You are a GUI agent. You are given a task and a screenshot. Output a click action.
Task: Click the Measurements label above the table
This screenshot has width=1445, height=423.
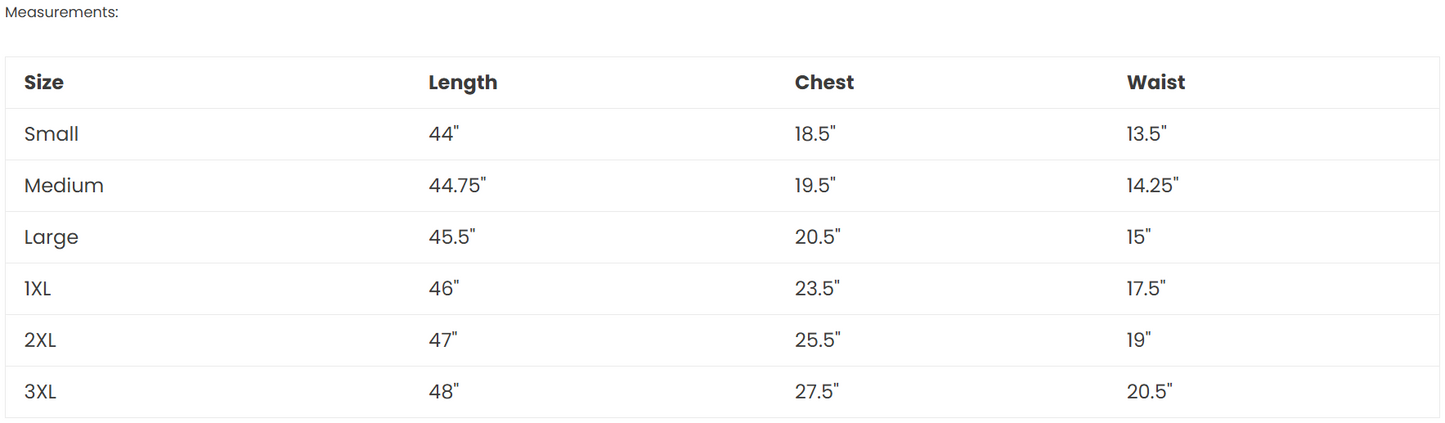pyautogui.click(x=62, y=12)
